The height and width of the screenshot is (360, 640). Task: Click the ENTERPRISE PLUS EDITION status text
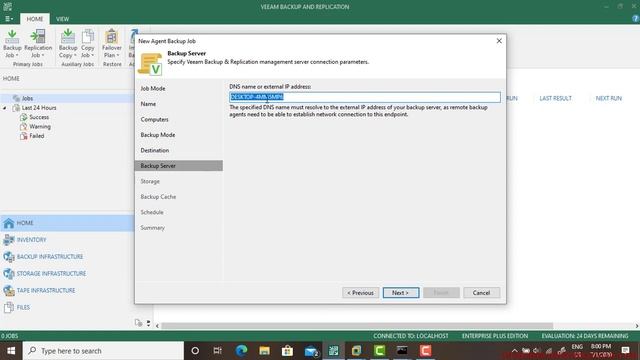(x=495, y=336)
